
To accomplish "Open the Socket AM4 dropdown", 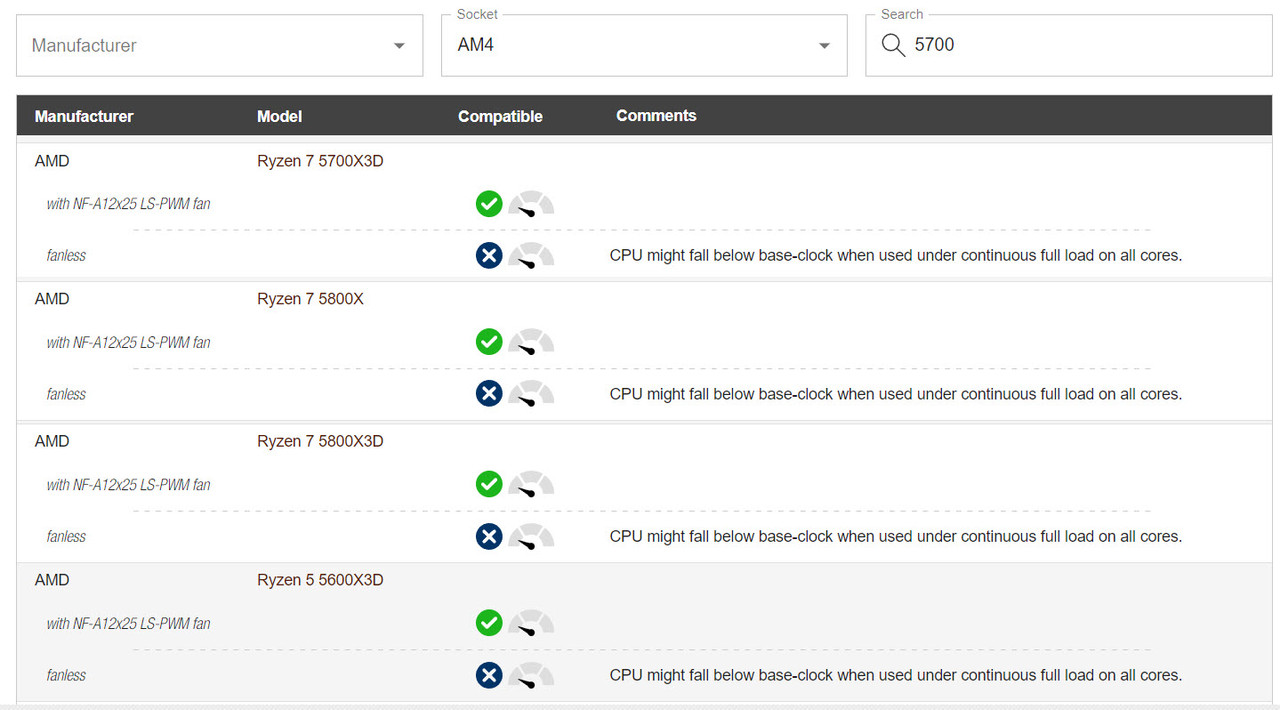I will point(644,45).
